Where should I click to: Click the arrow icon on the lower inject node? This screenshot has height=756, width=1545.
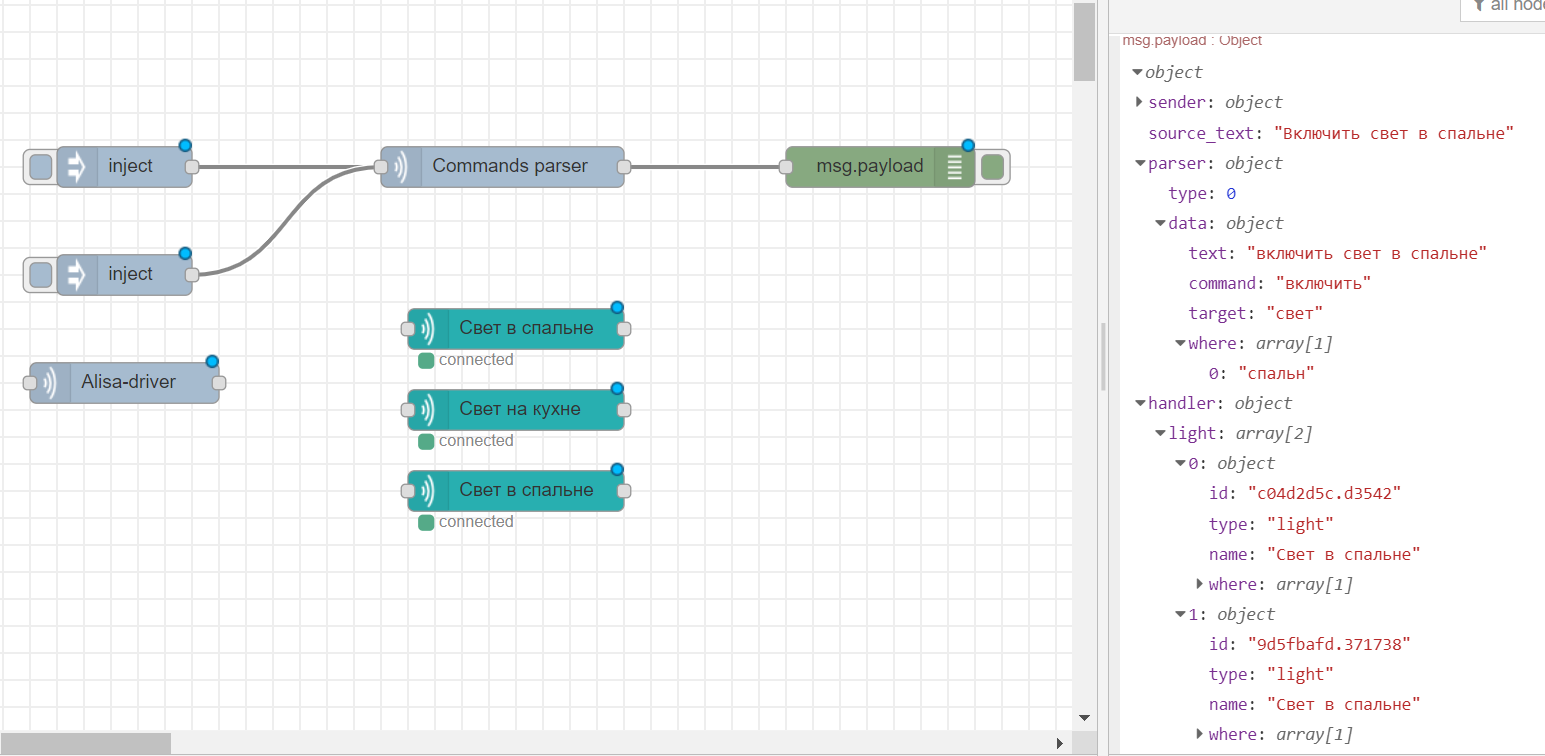pos(77,275)
